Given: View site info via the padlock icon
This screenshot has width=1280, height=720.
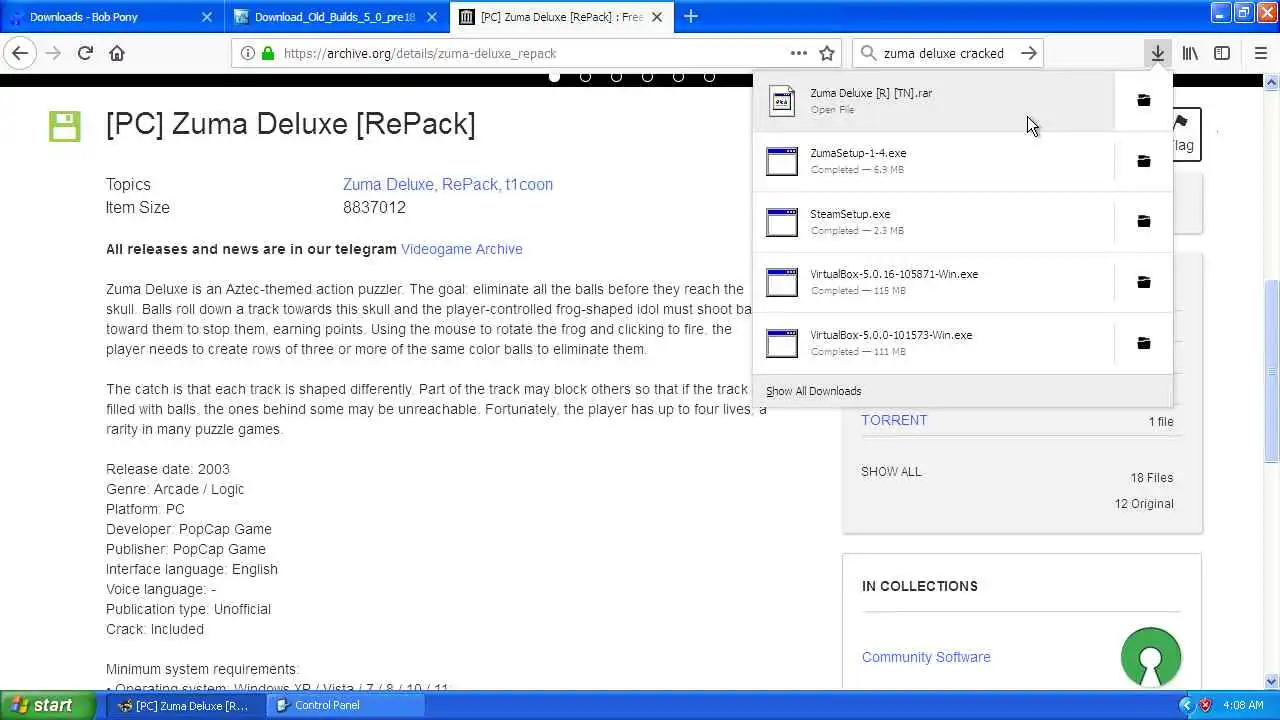Looking at the screenshot, I should [267, 53].
